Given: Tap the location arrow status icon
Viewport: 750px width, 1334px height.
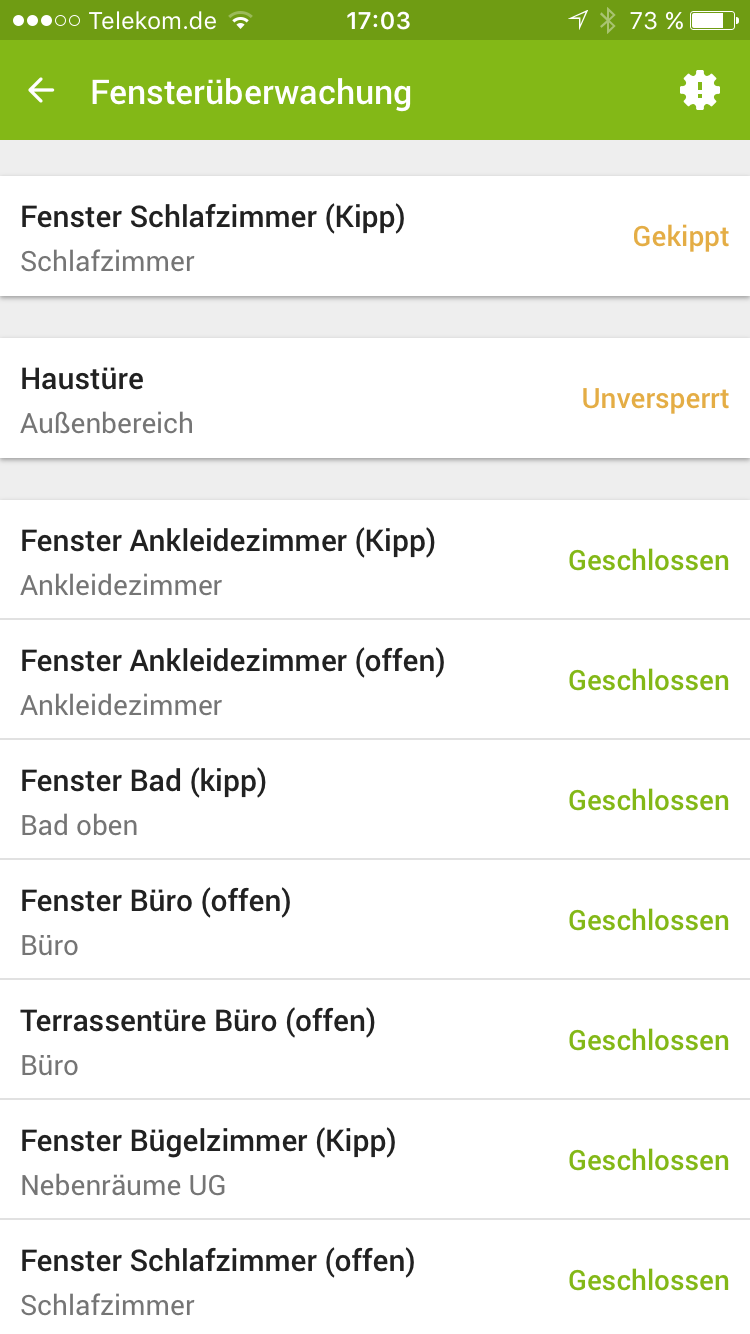Looking at the screenshot, I should coord(578,20).
